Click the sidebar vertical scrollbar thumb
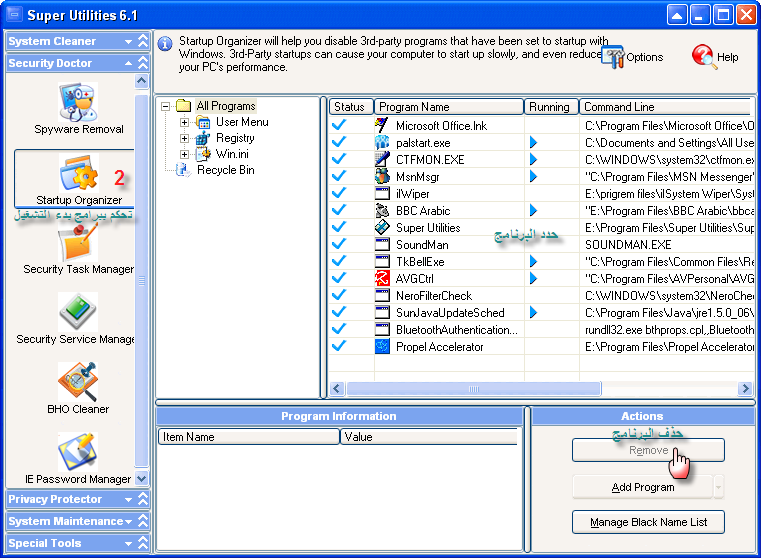 [142, 280]
